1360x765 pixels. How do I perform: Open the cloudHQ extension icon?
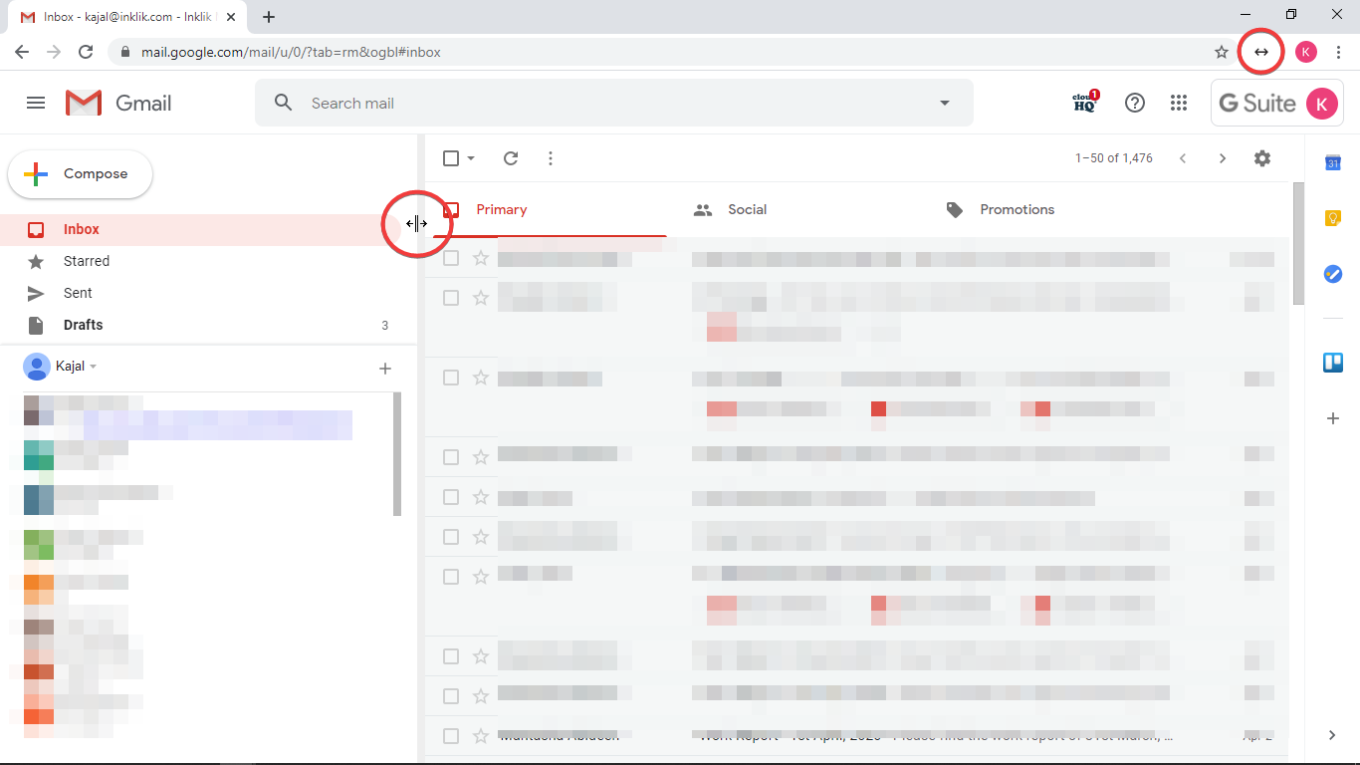coord(1086,102)
